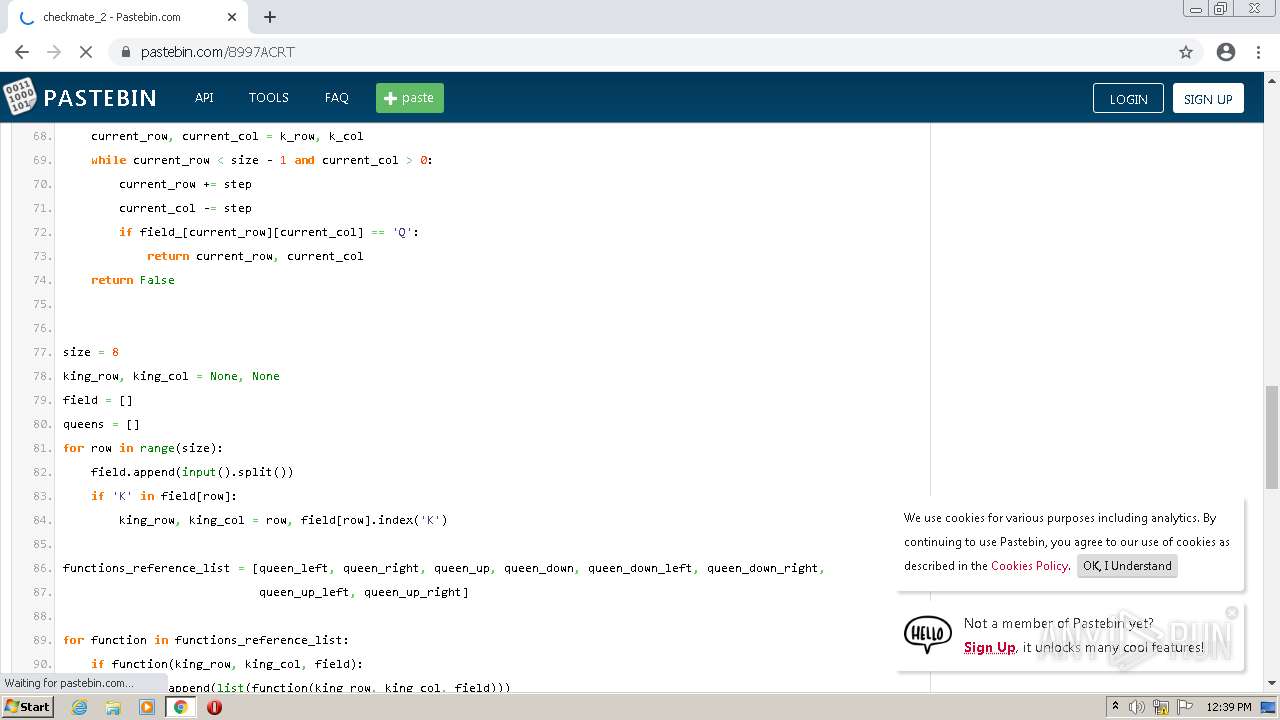Close the Hello membership popup
1280x720 pixels.
point(1232,612)
